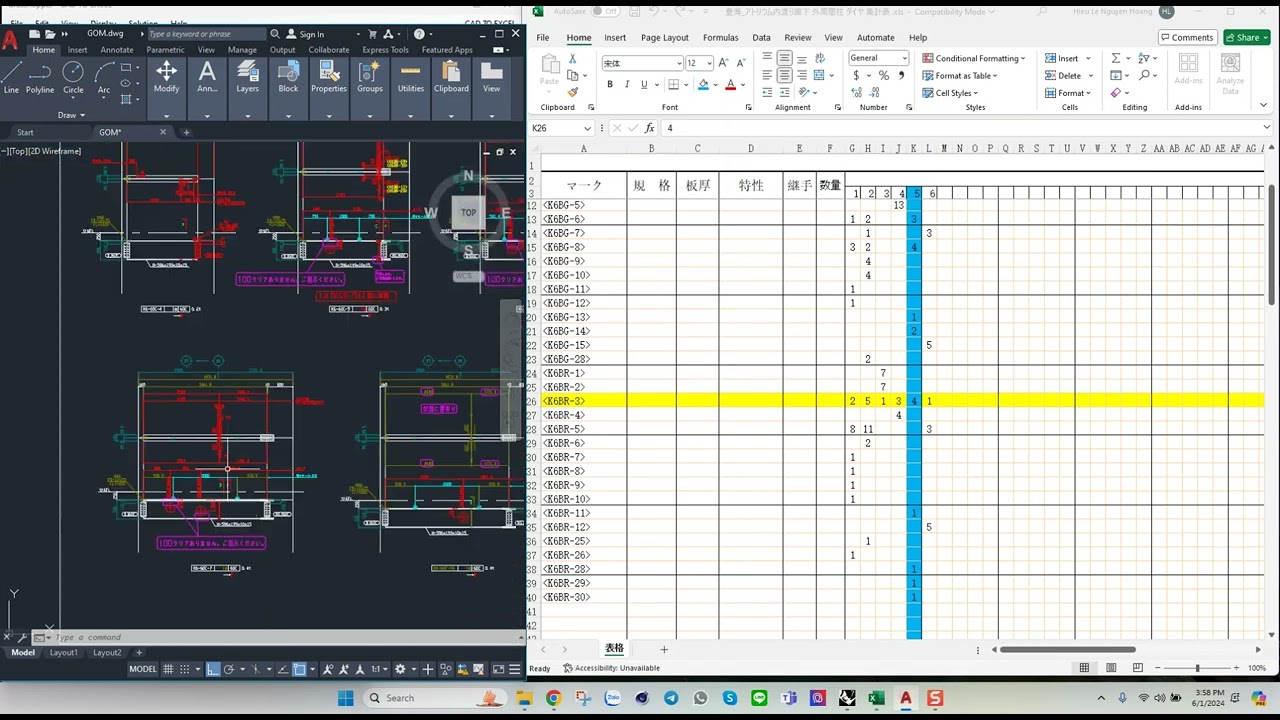
Task: Click the AutoSum sigma icon
Action: tap(1116, 59)
